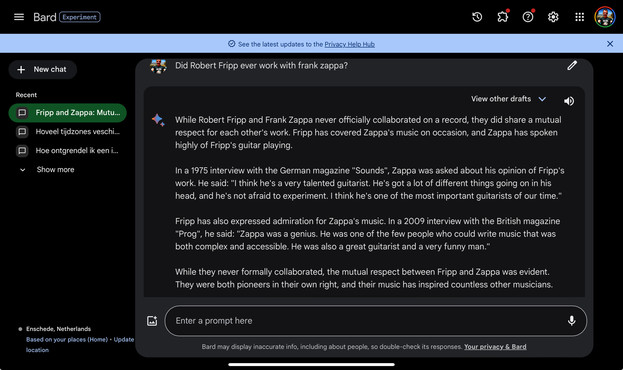
Task: Click the Bard logo title
Action: (x=44, y=17)
